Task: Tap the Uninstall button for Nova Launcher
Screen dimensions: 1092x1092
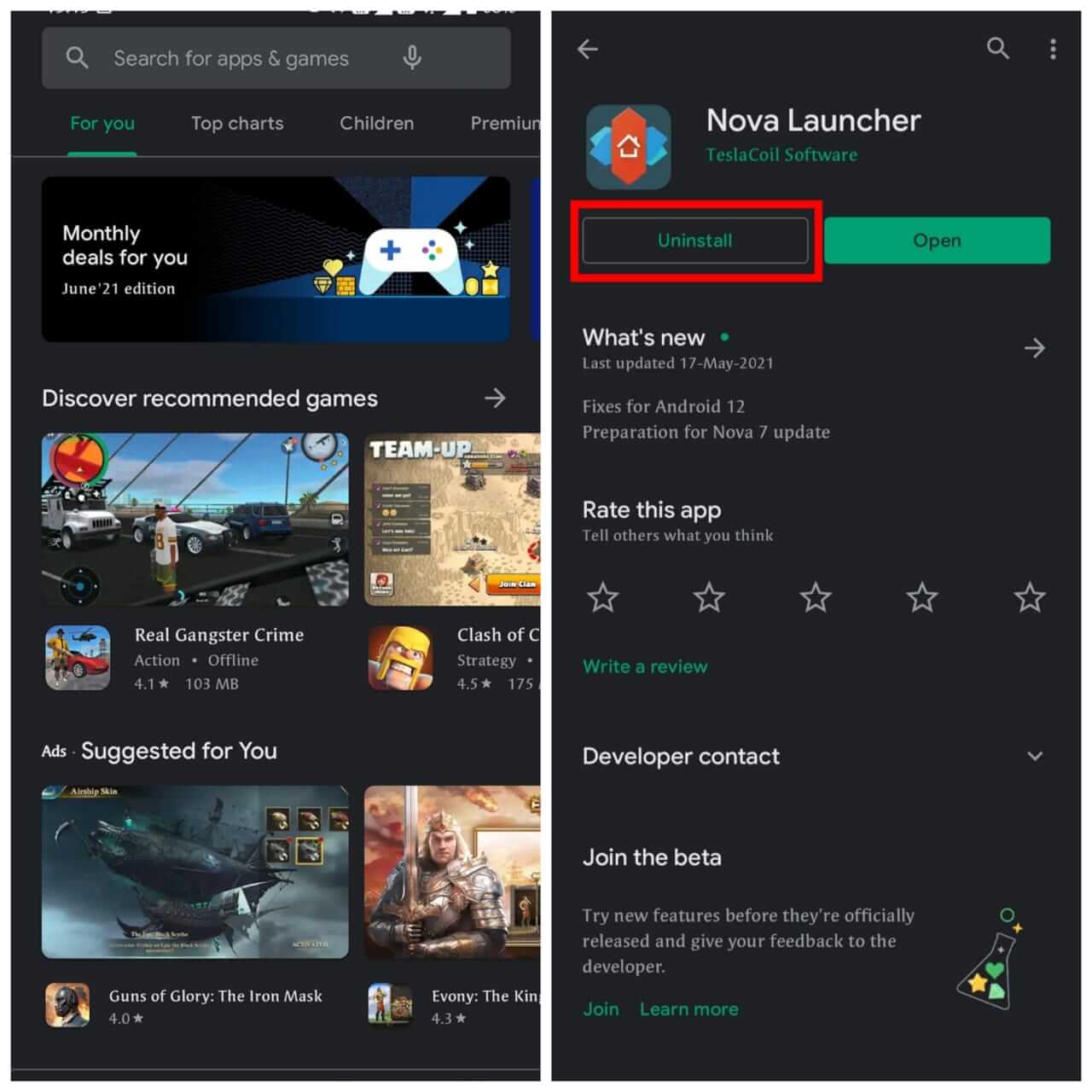Action: coord(695,240)
